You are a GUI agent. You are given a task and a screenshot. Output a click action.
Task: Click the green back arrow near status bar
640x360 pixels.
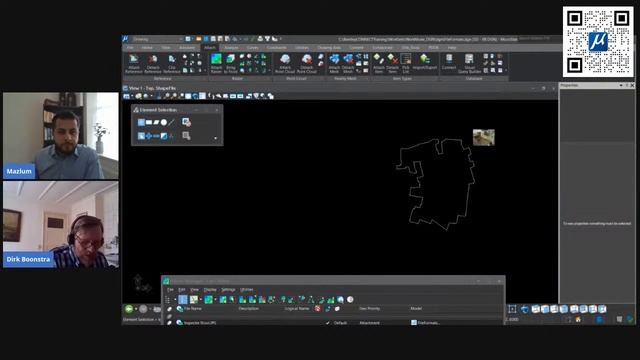coord(129,309)
